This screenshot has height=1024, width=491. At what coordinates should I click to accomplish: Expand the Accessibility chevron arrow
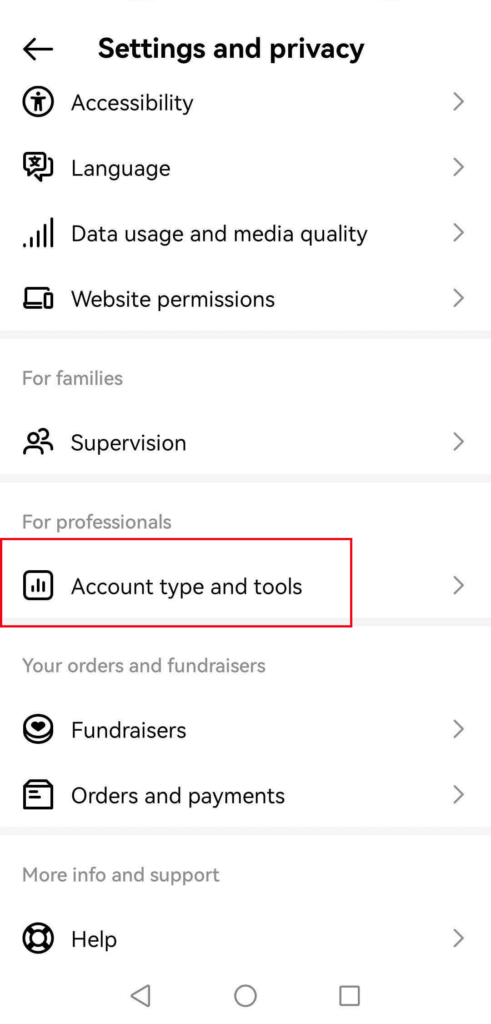(x=458, y=103)
